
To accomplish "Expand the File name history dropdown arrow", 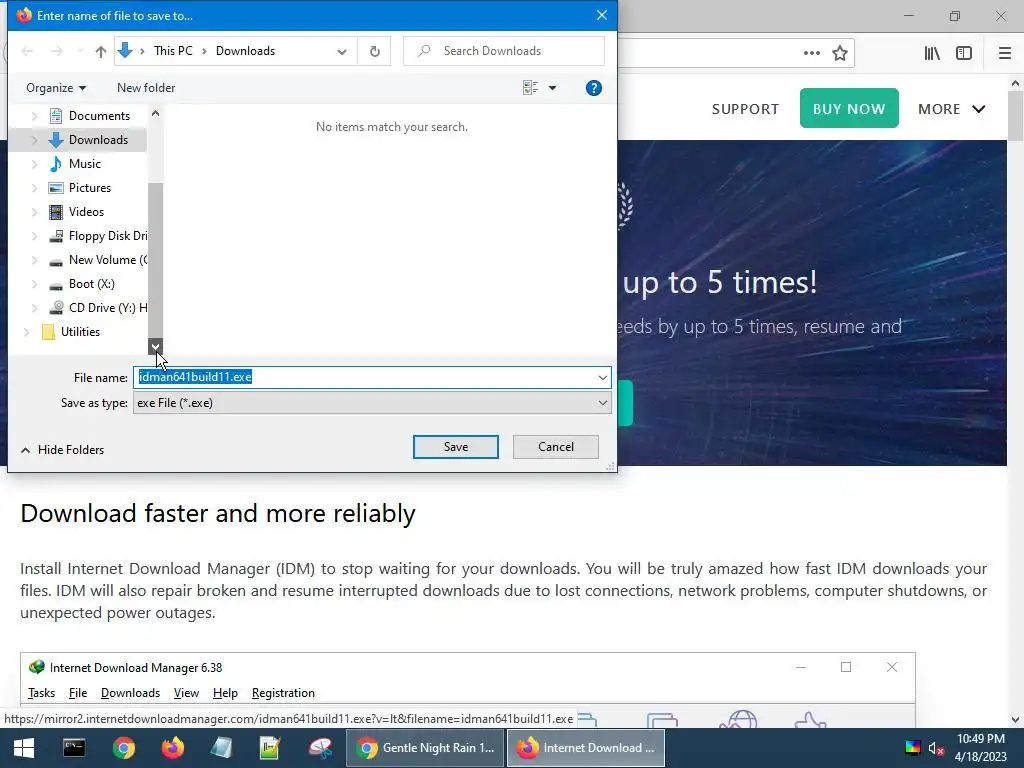I will point(603,377).
